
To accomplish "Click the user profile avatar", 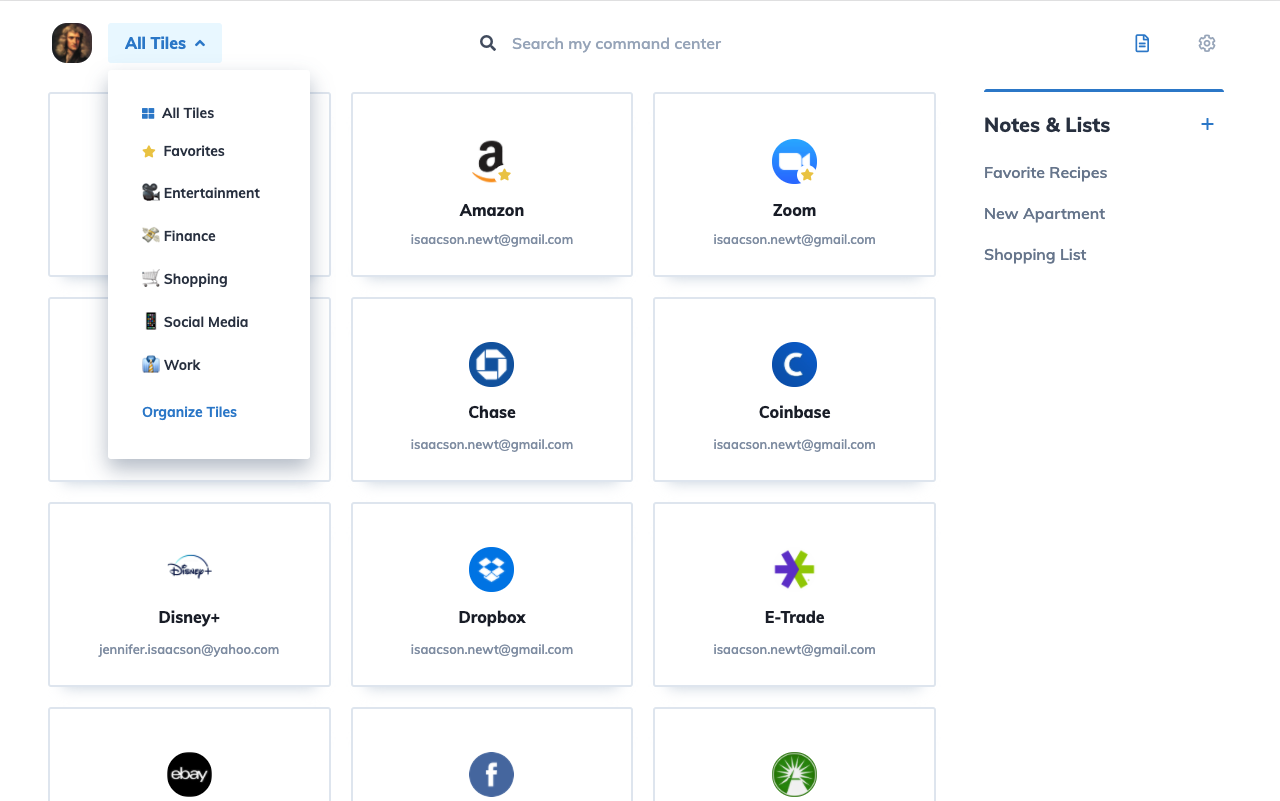I will (x=72, y=43).
